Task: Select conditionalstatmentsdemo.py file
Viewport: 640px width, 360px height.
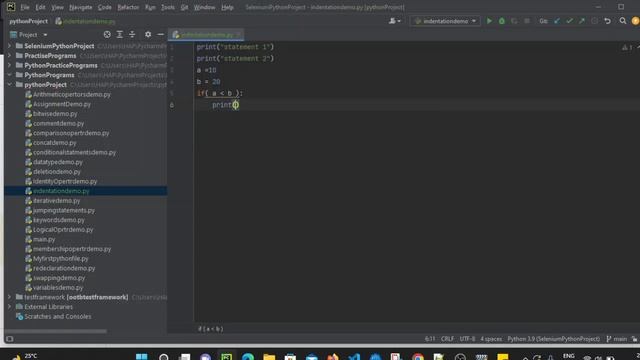Action: coord(74,152)
